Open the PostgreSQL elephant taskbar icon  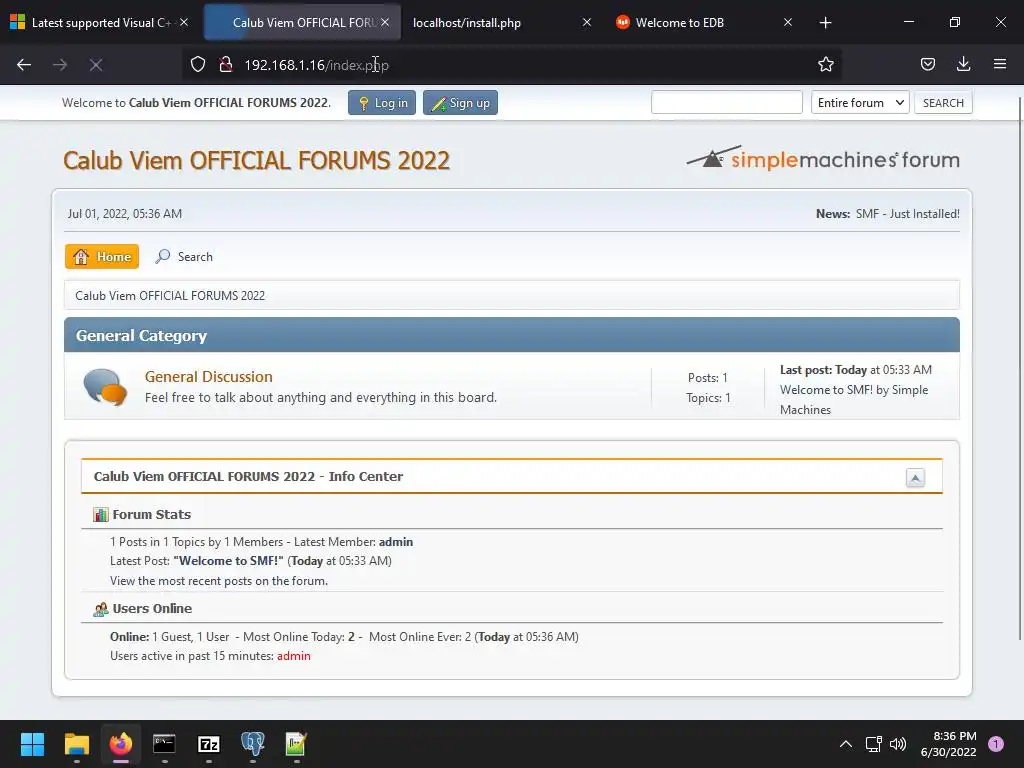253,744
